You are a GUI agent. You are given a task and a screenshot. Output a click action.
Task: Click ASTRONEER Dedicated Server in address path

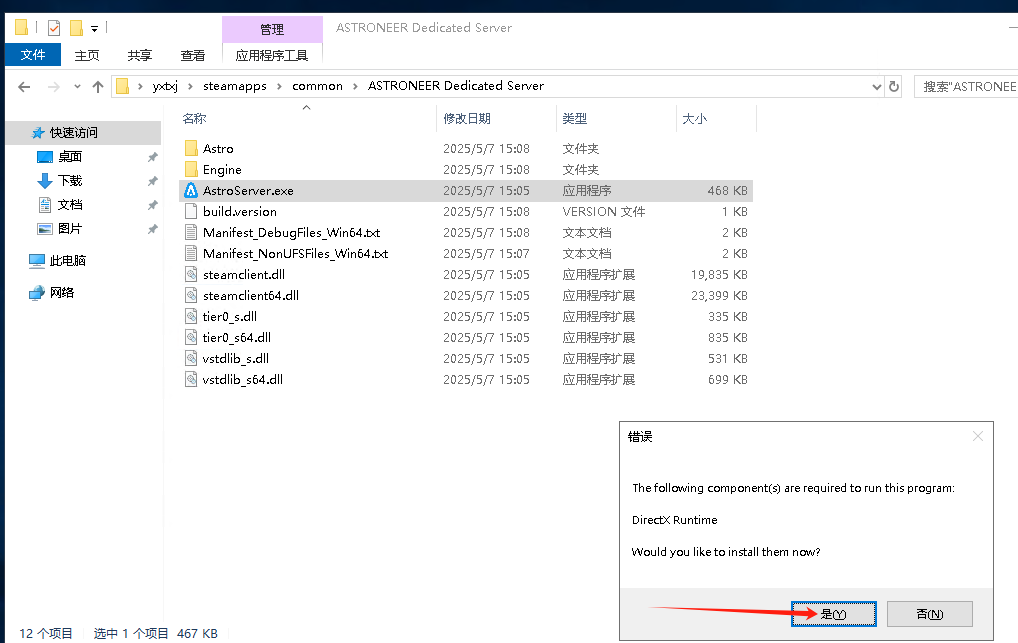pyautogui.click(x=456, y=86)
